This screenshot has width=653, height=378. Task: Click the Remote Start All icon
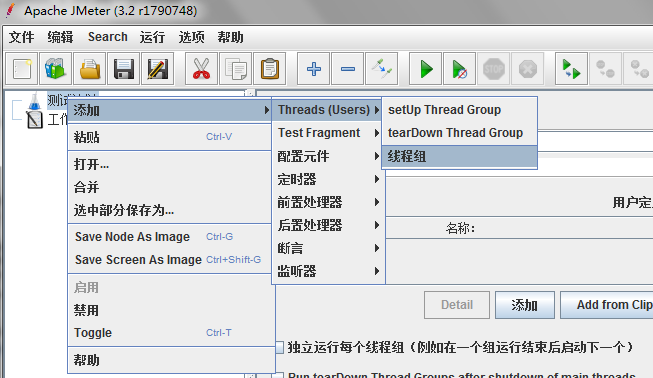tap(571, 69)
